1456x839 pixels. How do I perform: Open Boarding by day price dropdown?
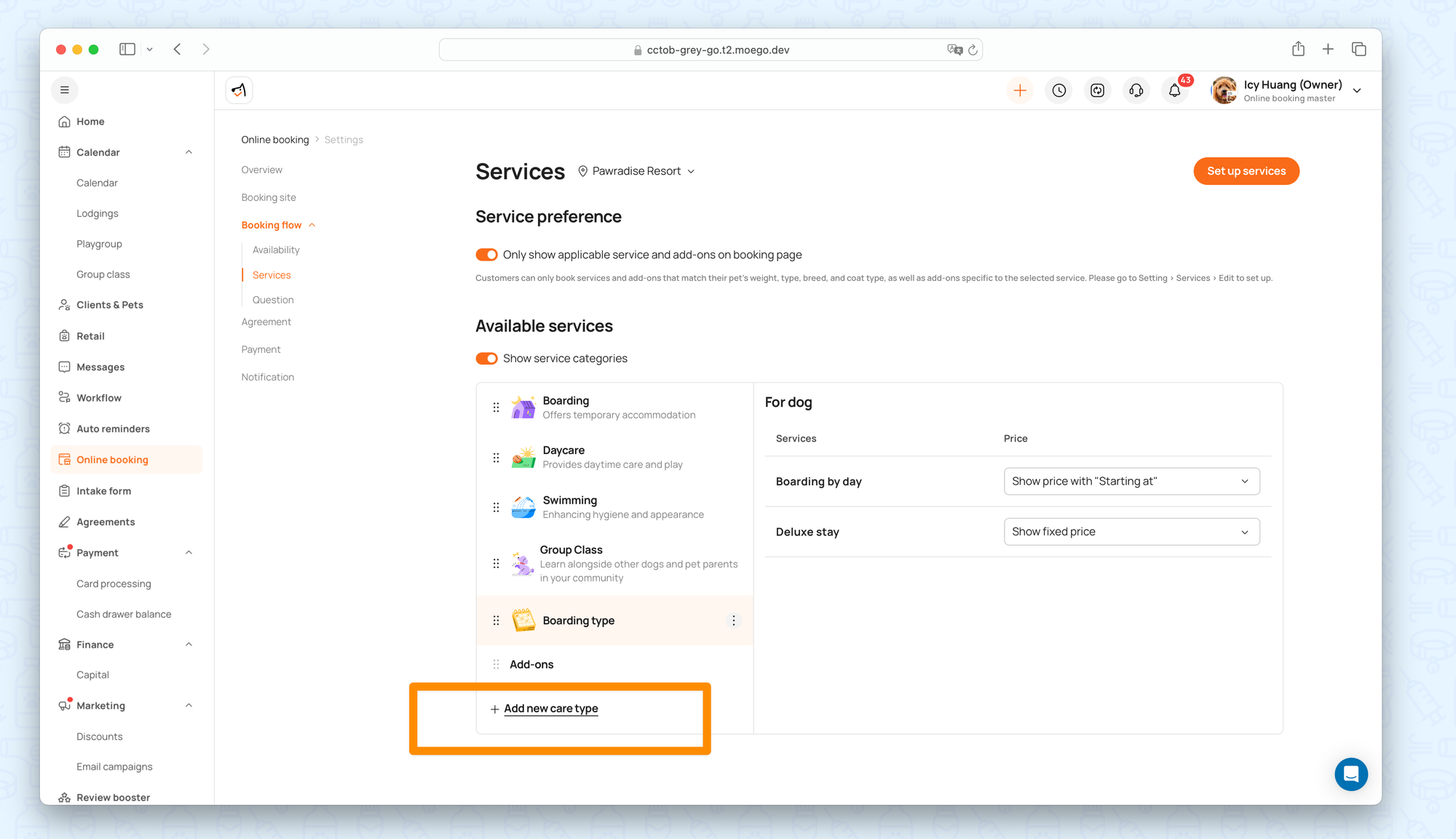pos(1131,481)
